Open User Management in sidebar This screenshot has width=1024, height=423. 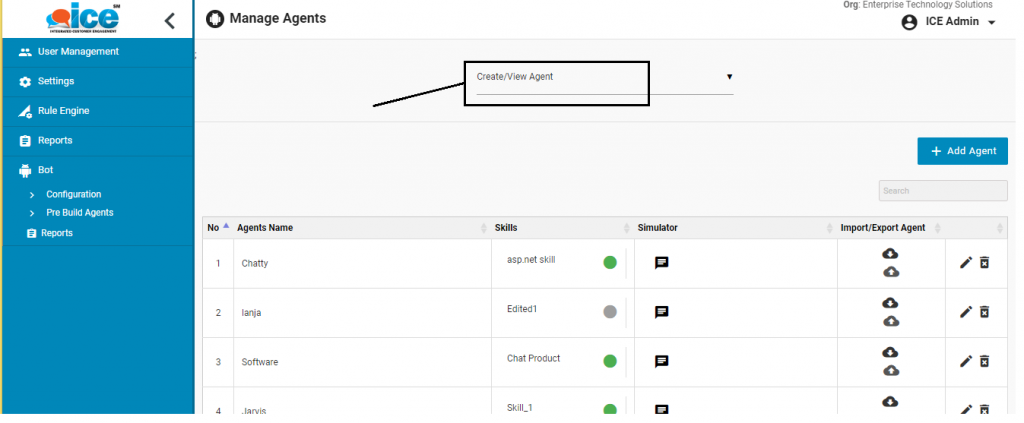pos(78,52)
